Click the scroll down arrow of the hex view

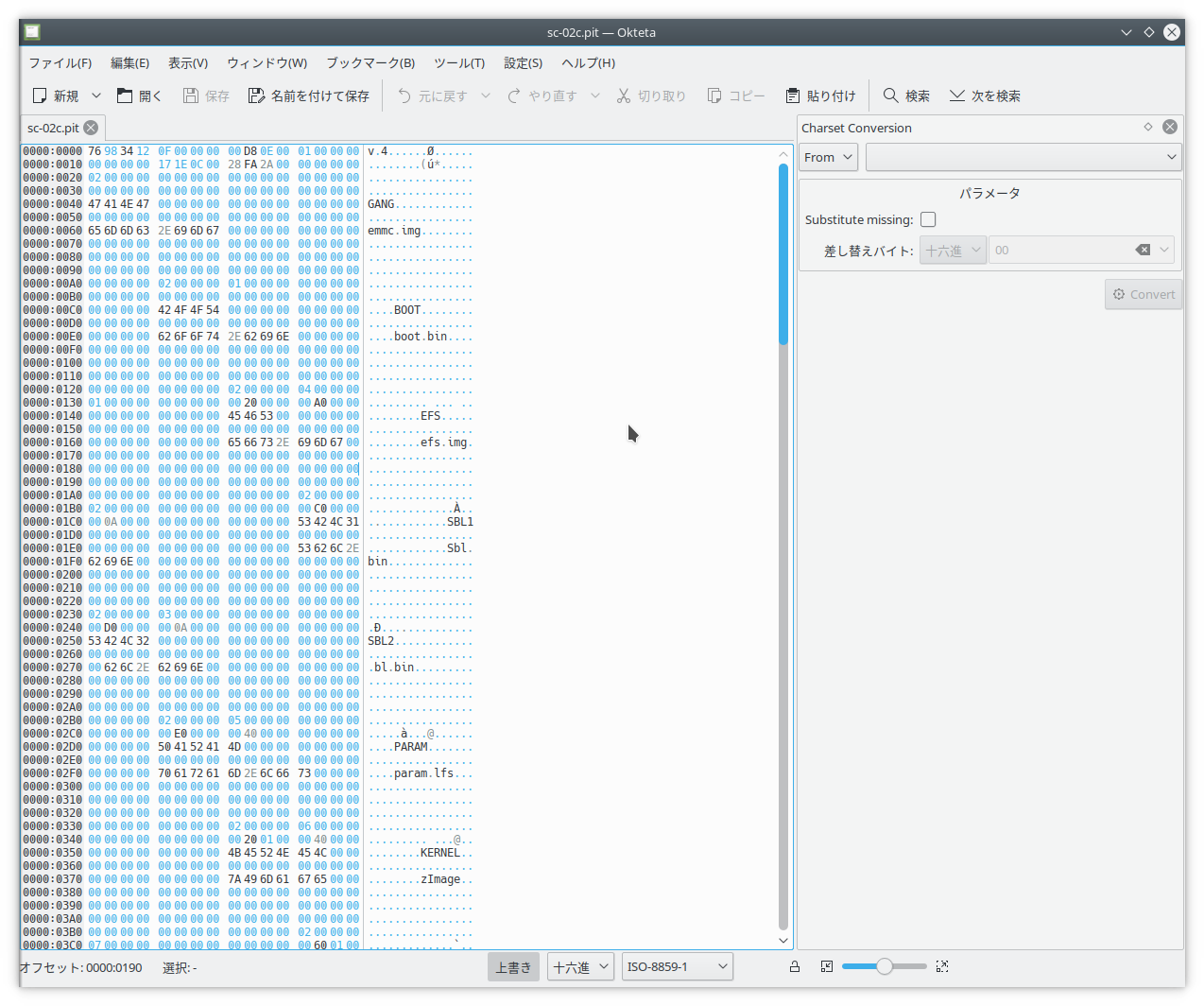tap(783, 941)
